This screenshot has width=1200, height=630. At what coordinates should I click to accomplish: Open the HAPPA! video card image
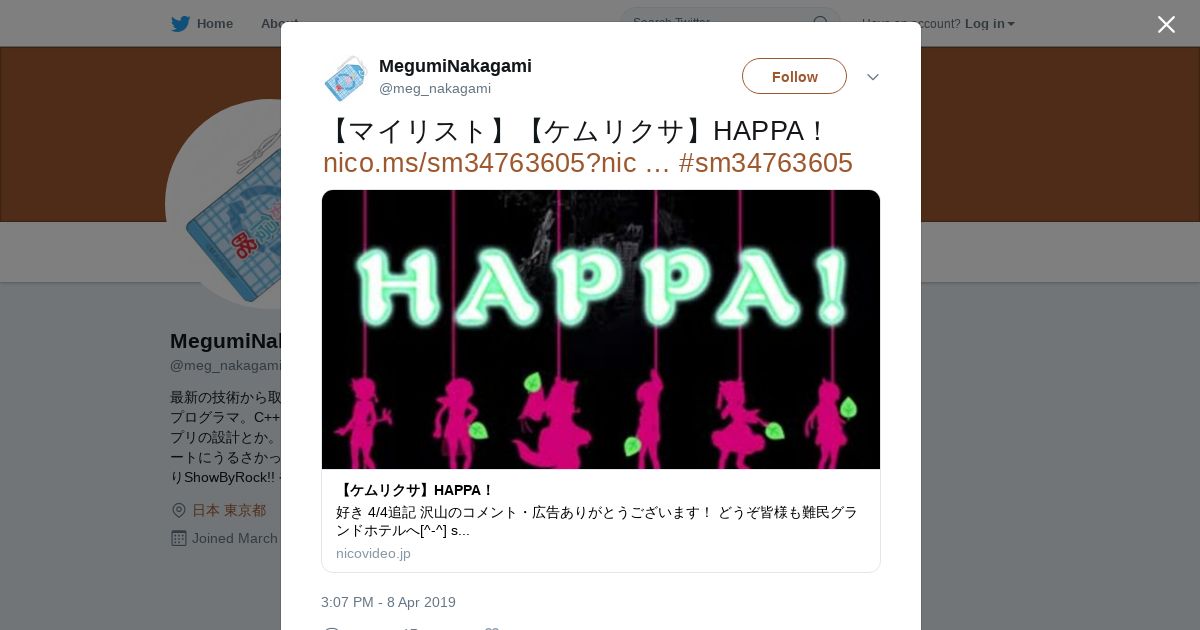tap(601, 329)
